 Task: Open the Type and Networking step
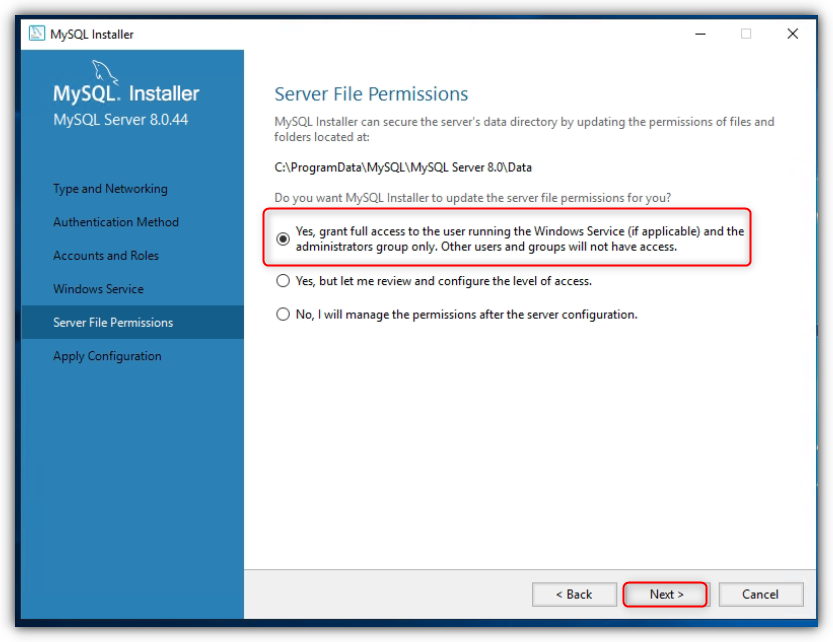click(110, 189)
